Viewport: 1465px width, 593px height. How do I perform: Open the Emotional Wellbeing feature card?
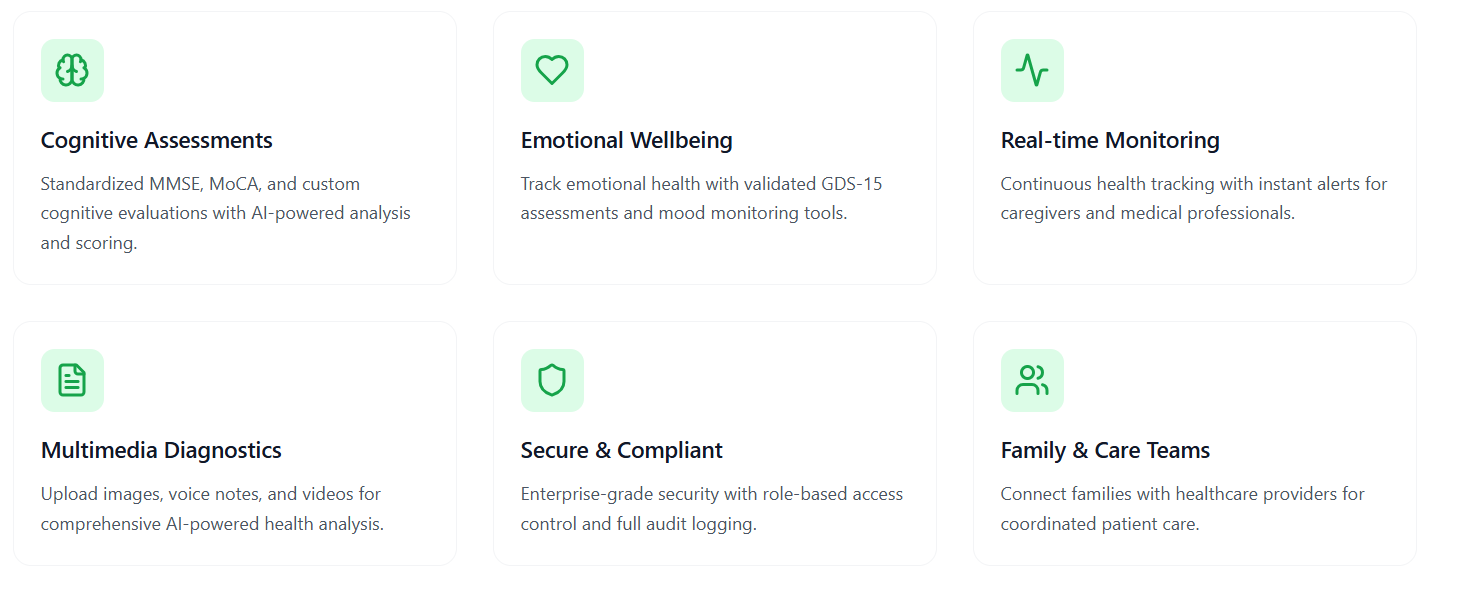(x=714, y=147)
